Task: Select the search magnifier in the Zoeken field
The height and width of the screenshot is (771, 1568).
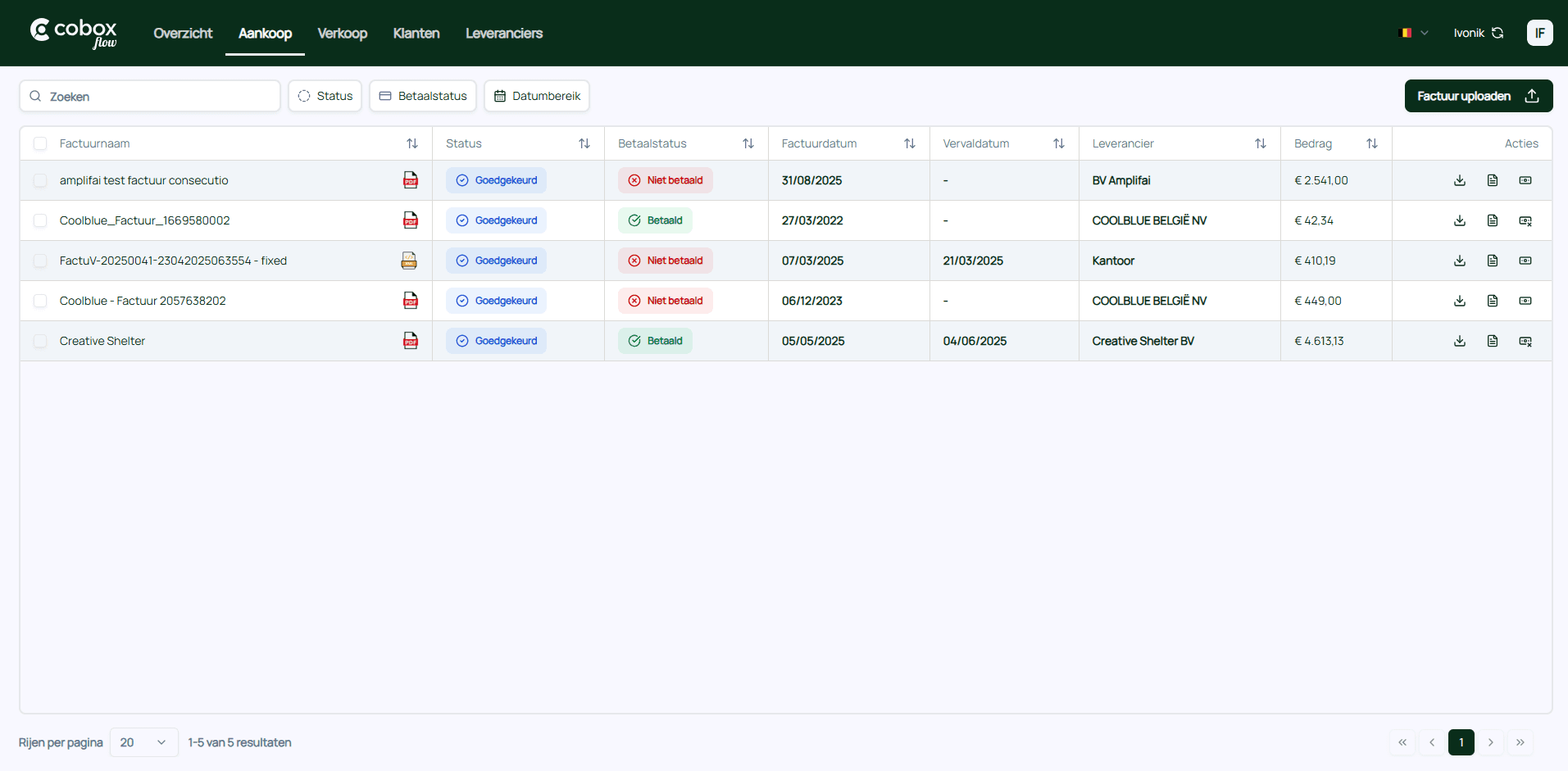Action: pos(34,96)
